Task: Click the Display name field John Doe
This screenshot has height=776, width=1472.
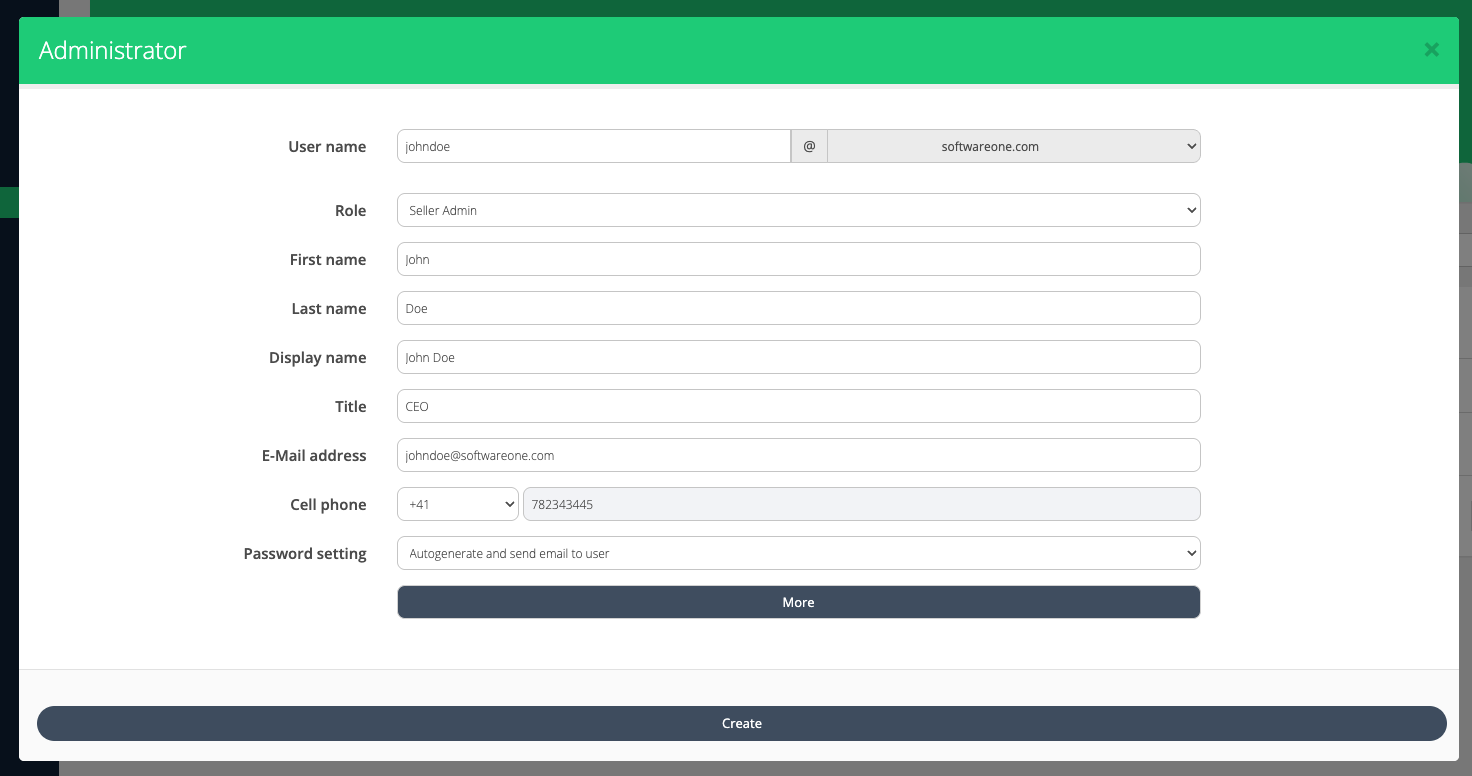Action: pyautogui.click(x=798, y=358)
